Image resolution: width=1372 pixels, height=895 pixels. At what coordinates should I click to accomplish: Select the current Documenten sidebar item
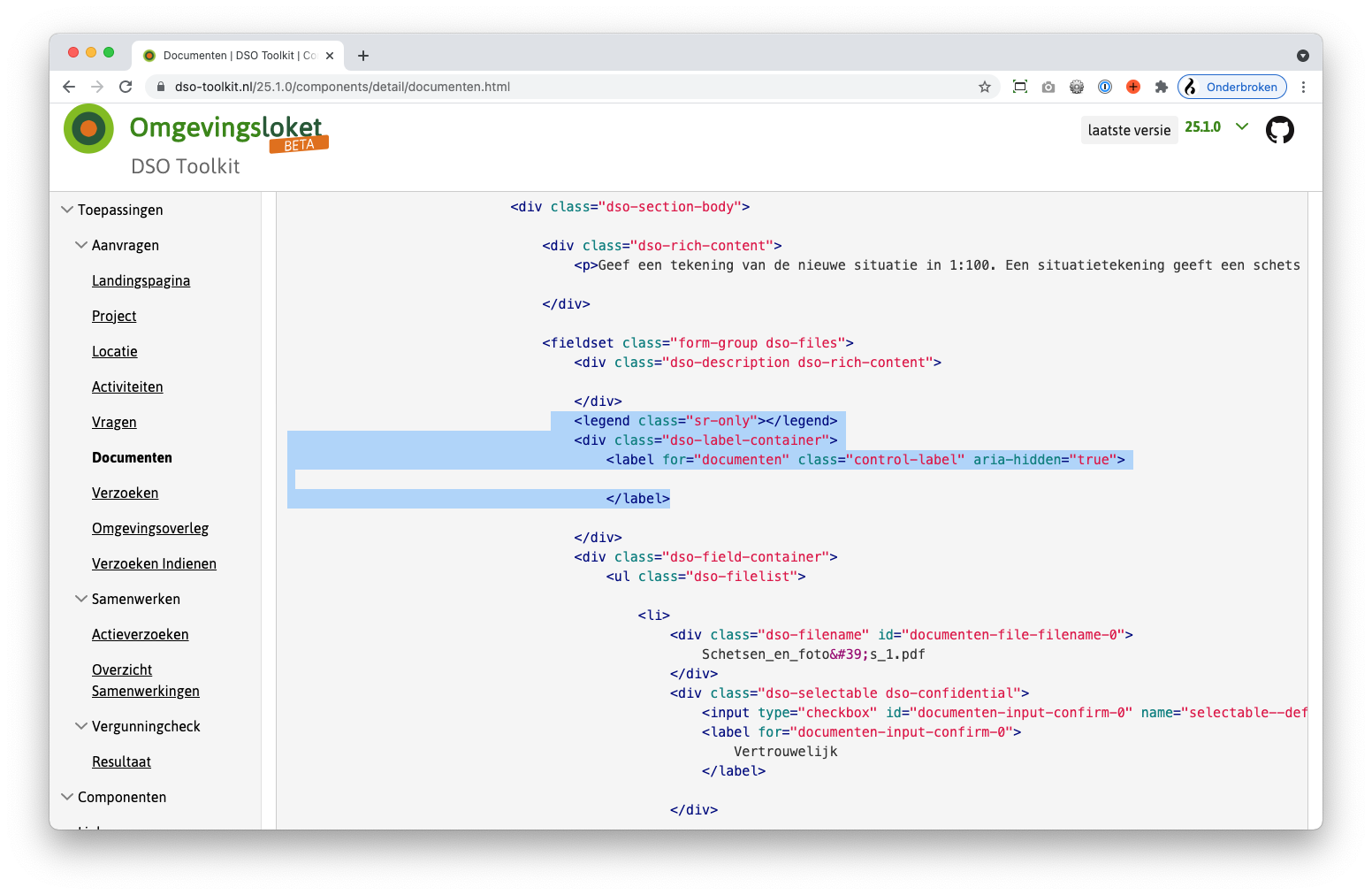tap(132, 457)
